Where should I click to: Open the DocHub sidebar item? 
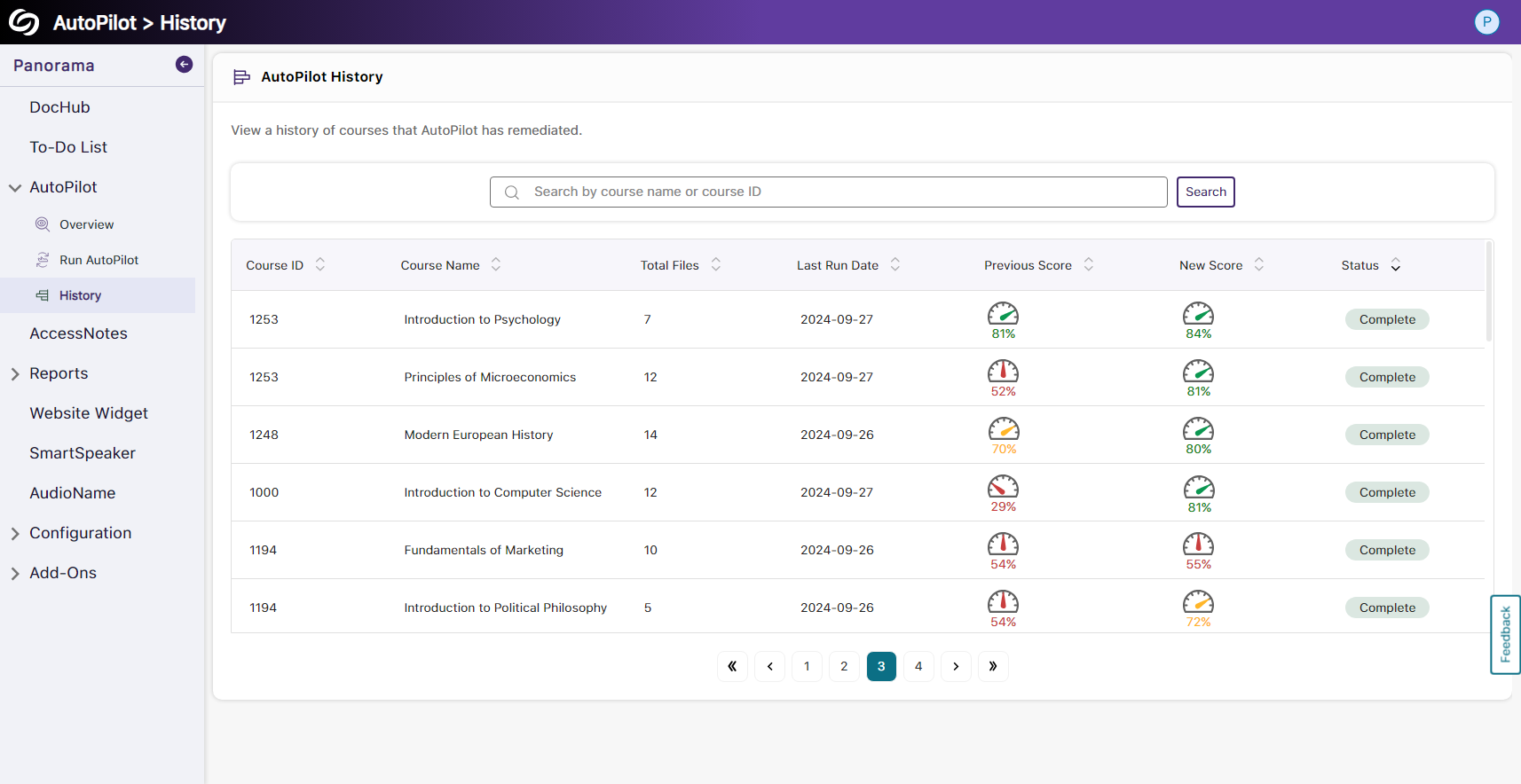59,107
